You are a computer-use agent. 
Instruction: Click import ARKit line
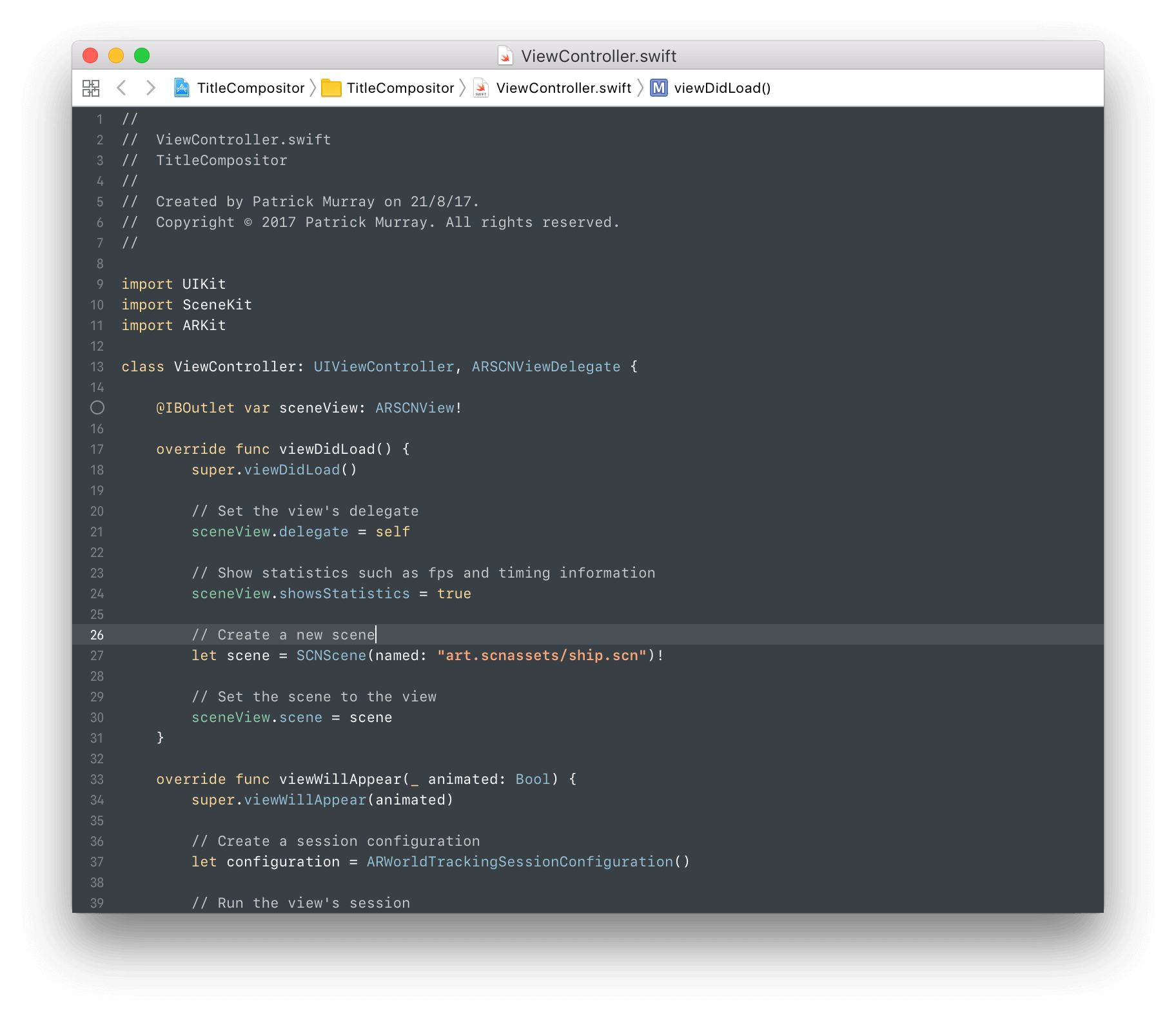coord(174,326)
